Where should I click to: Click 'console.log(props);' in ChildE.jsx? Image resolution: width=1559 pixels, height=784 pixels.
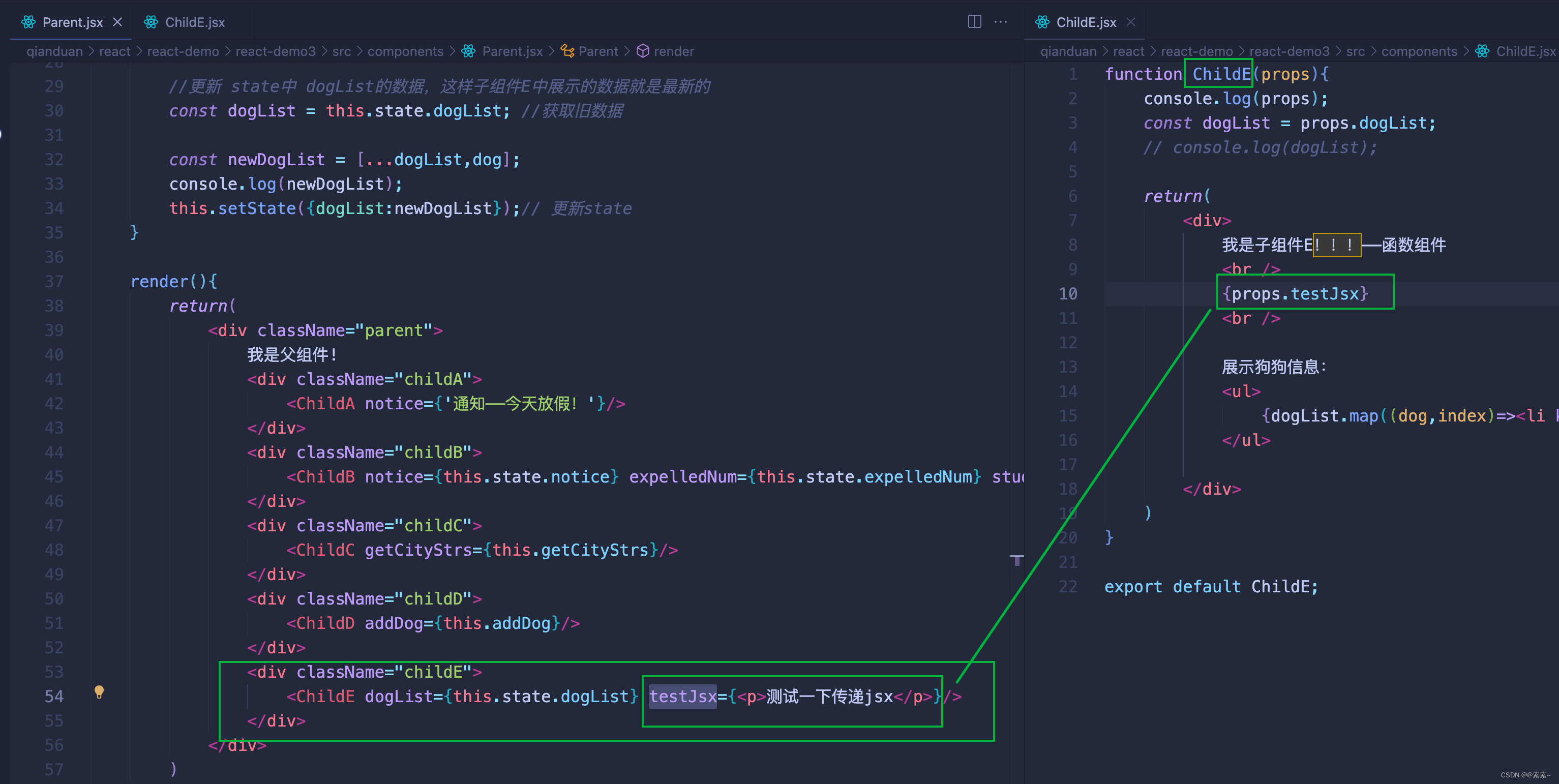[1236, 98]
